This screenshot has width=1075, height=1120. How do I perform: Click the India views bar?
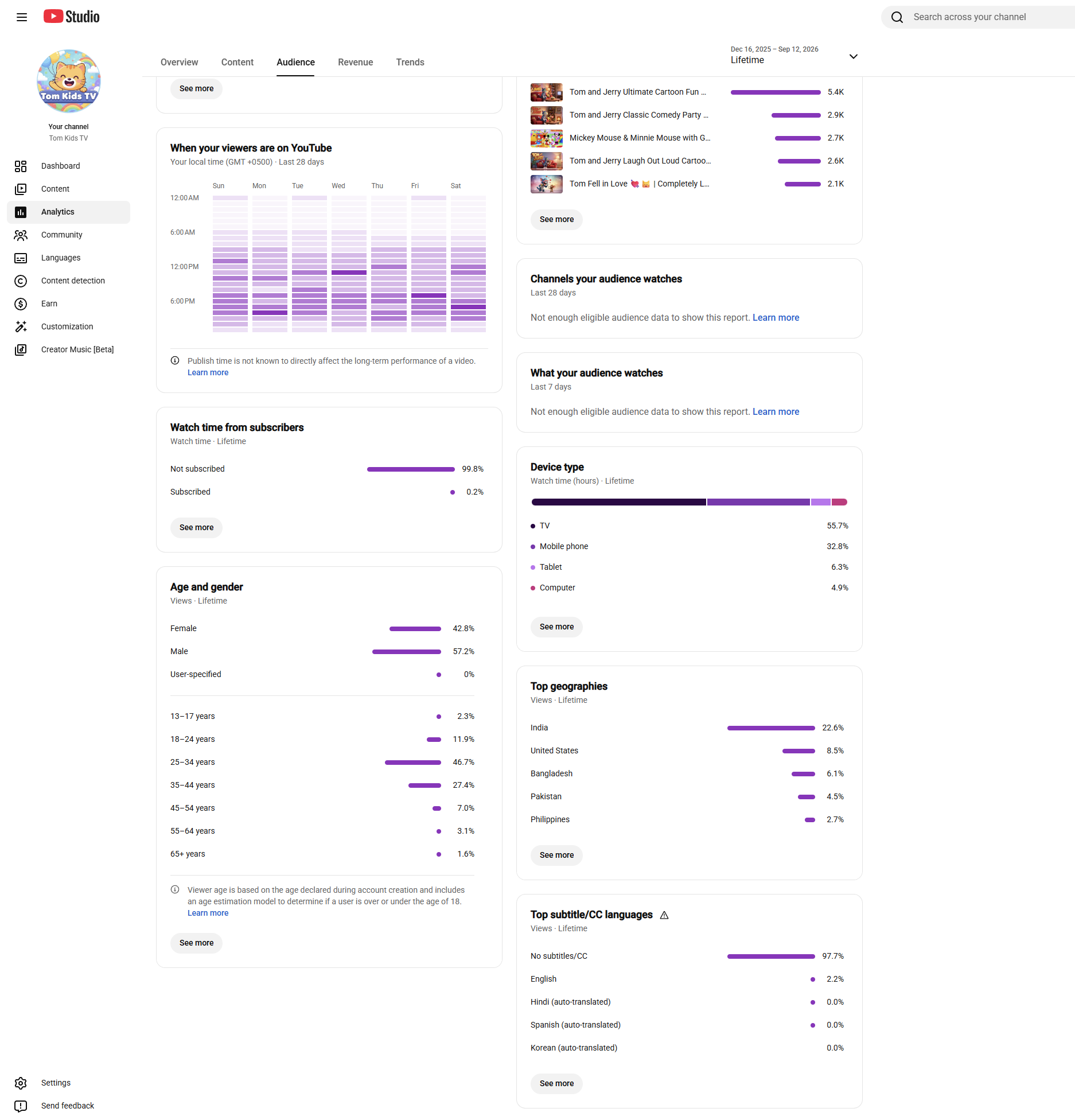point(771,728)
